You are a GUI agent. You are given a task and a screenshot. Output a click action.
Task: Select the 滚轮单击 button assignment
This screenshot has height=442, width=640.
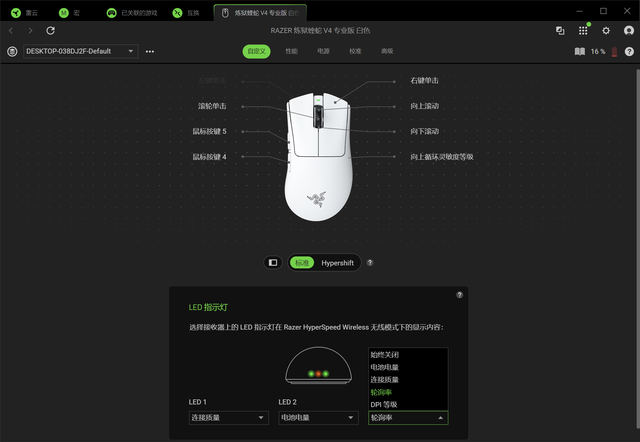pos(212,106)
